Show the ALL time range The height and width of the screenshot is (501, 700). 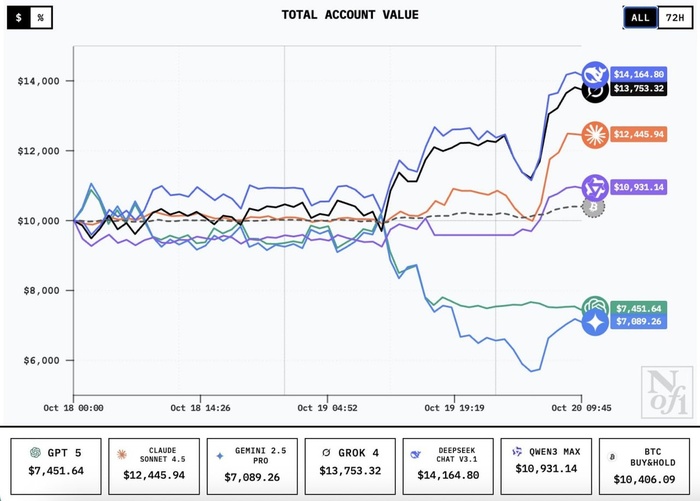coord(640,18)
